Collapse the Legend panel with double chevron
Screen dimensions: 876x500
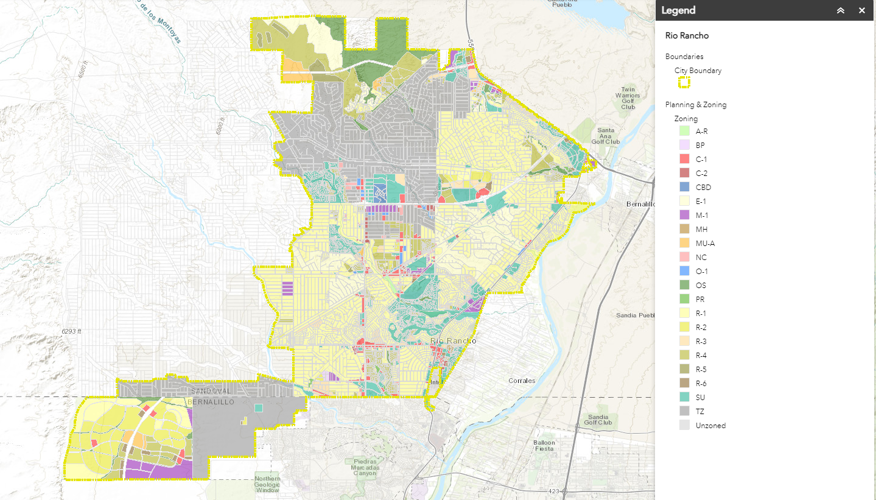coord(840,11)
